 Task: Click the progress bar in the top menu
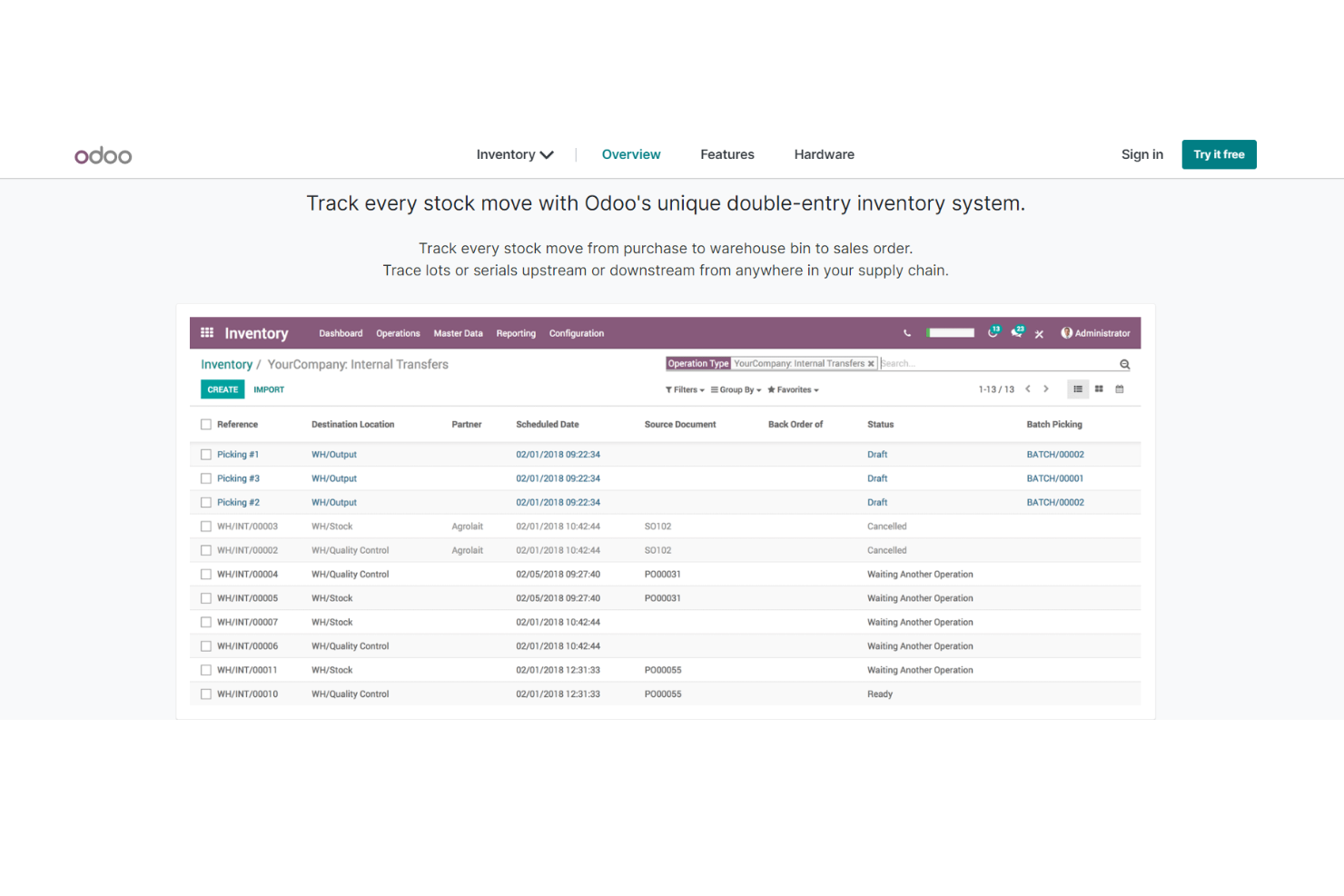[950, 332]
